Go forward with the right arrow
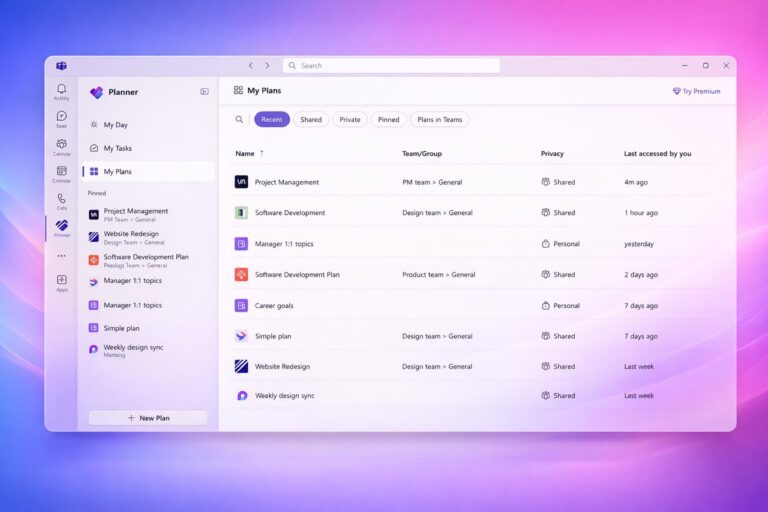This screenshot has width=768, height=512. [267, 66]
